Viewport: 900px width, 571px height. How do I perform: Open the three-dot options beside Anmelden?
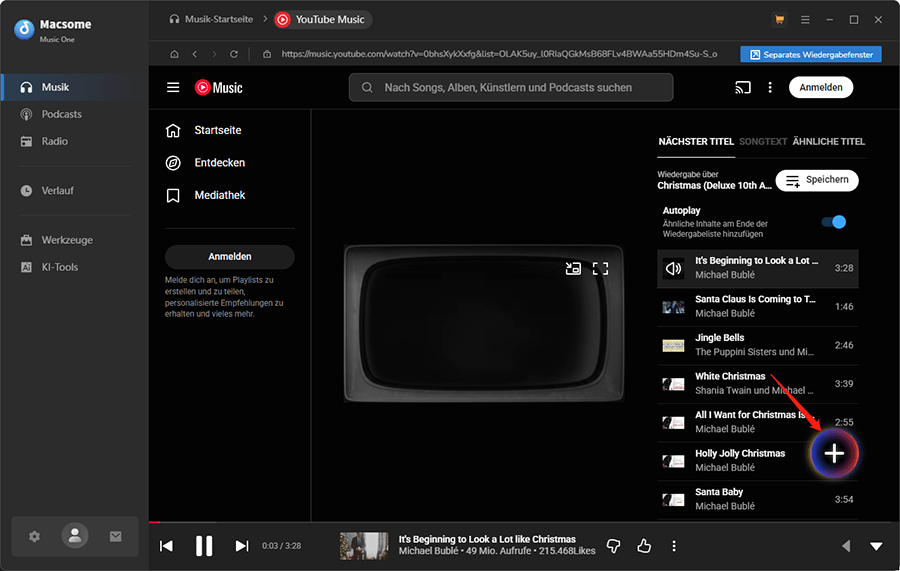(x=770, y=87)
